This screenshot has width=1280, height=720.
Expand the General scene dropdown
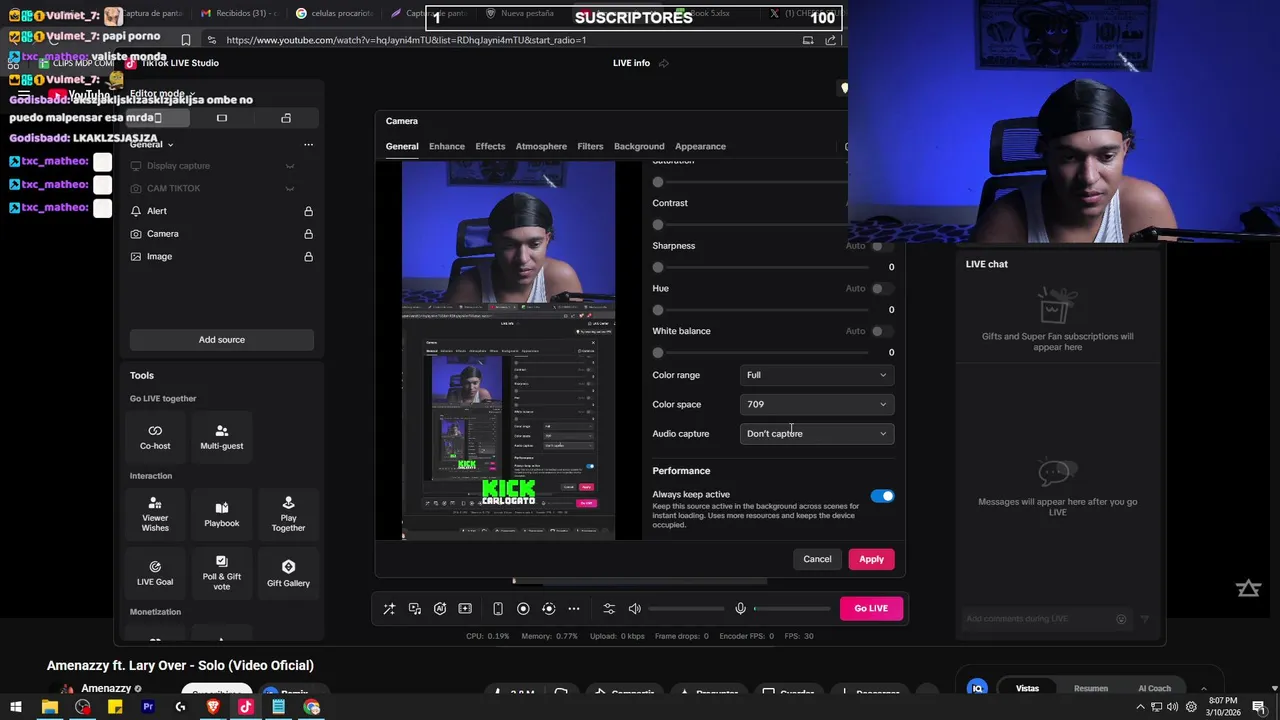(152, 145)
